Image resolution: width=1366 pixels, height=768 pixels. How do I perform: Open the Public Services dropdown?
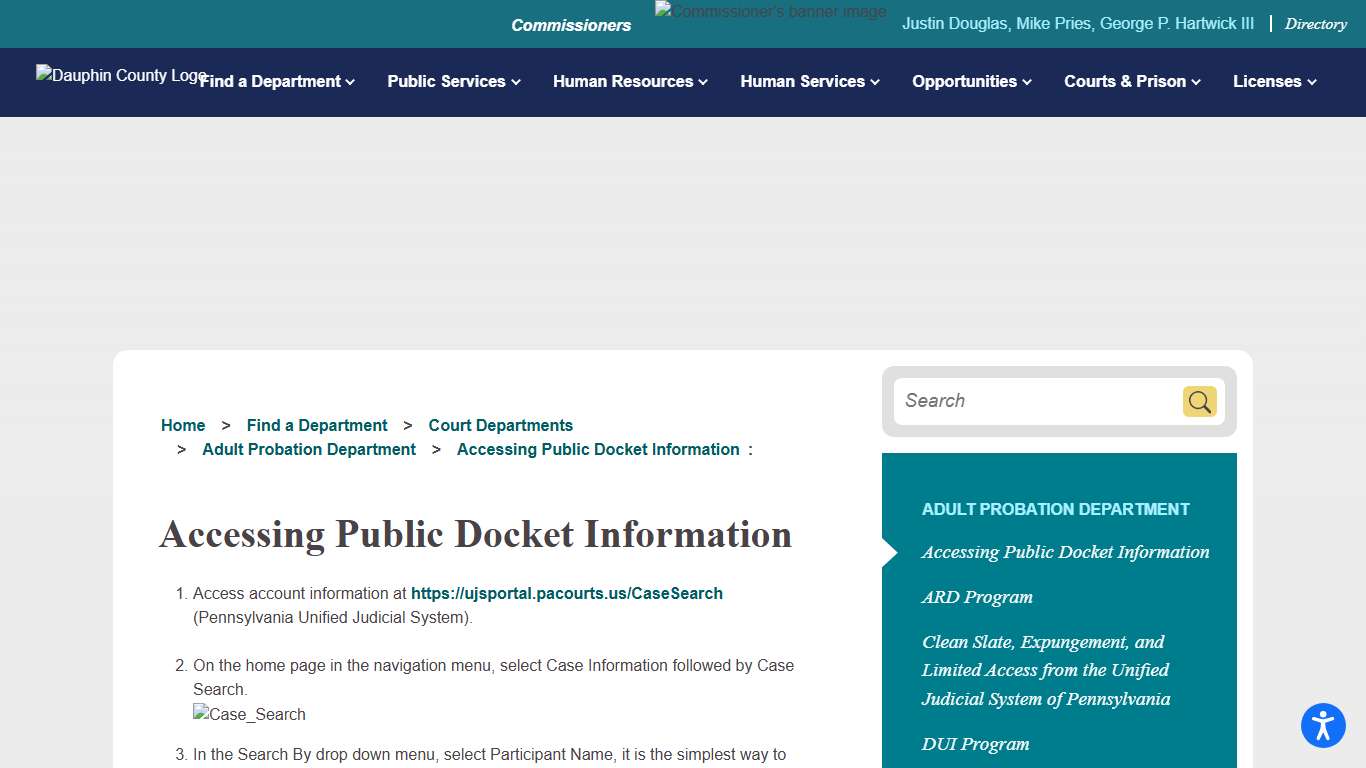pyautogui.click(x=453, y=82)
